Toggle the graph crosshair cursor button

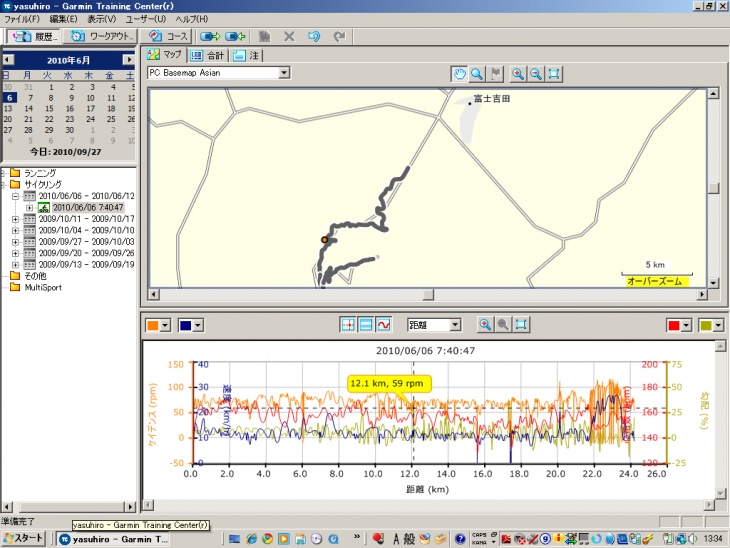tap(348, 325)
